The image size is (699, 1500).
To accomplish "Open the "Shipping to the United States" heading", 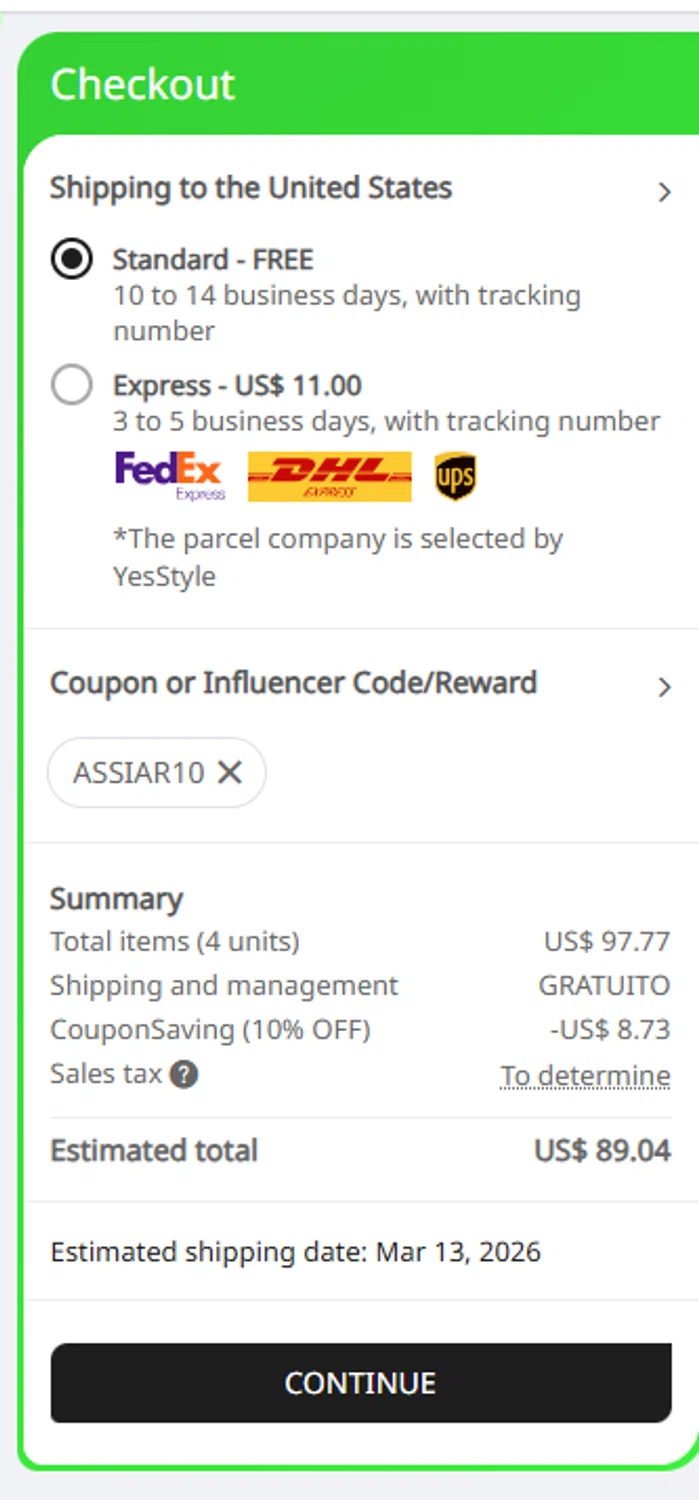I will 251,188.
